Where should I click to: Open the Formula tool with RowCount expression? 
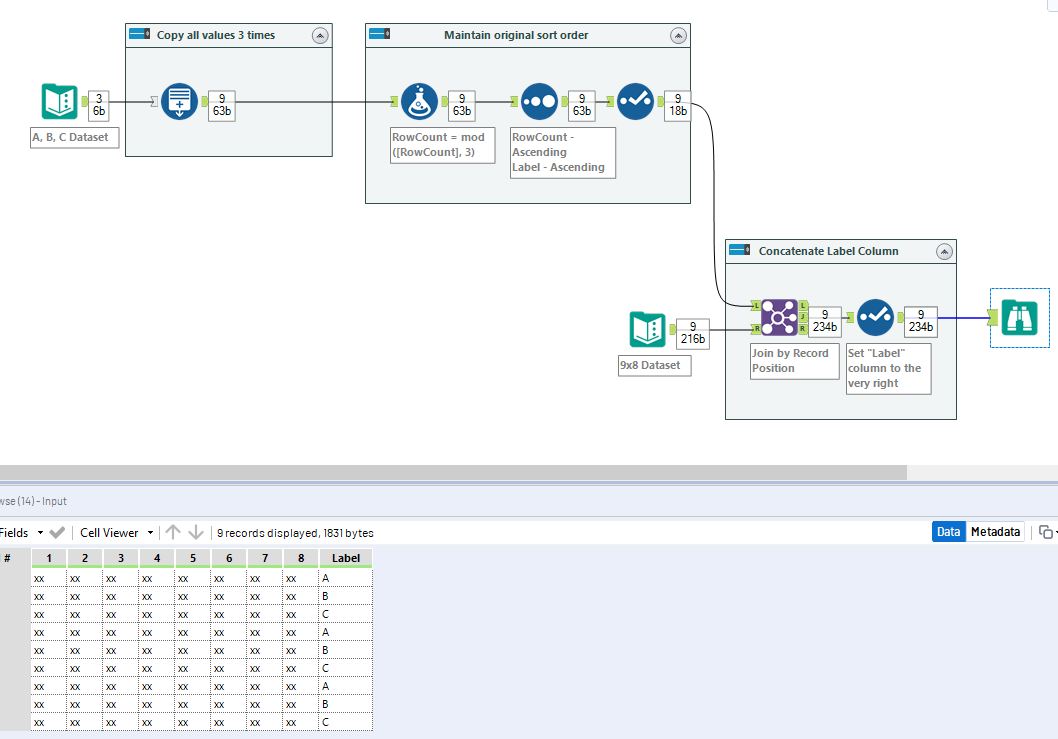point(418,100)
